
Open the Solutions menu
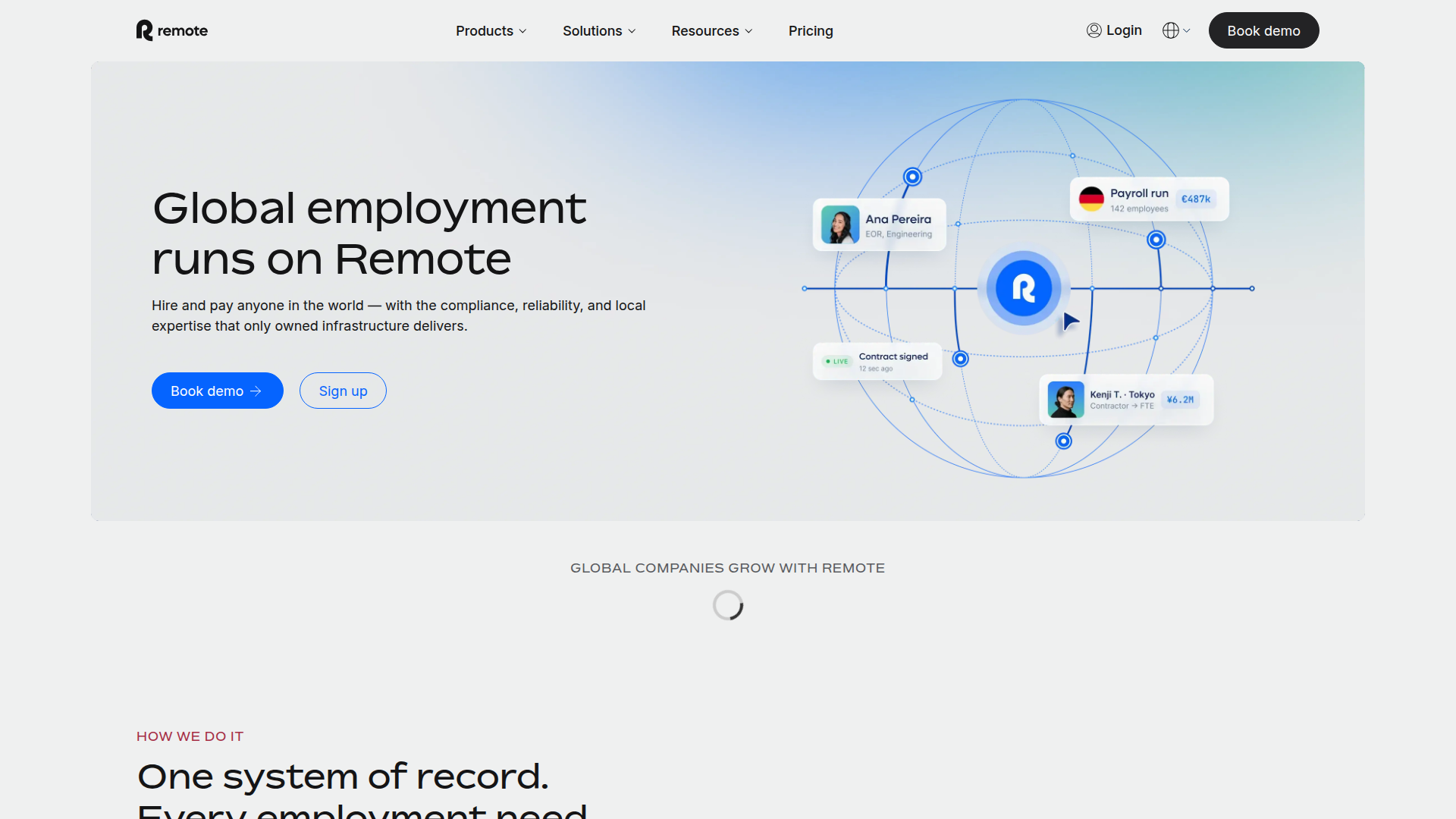tap(599, 31)
